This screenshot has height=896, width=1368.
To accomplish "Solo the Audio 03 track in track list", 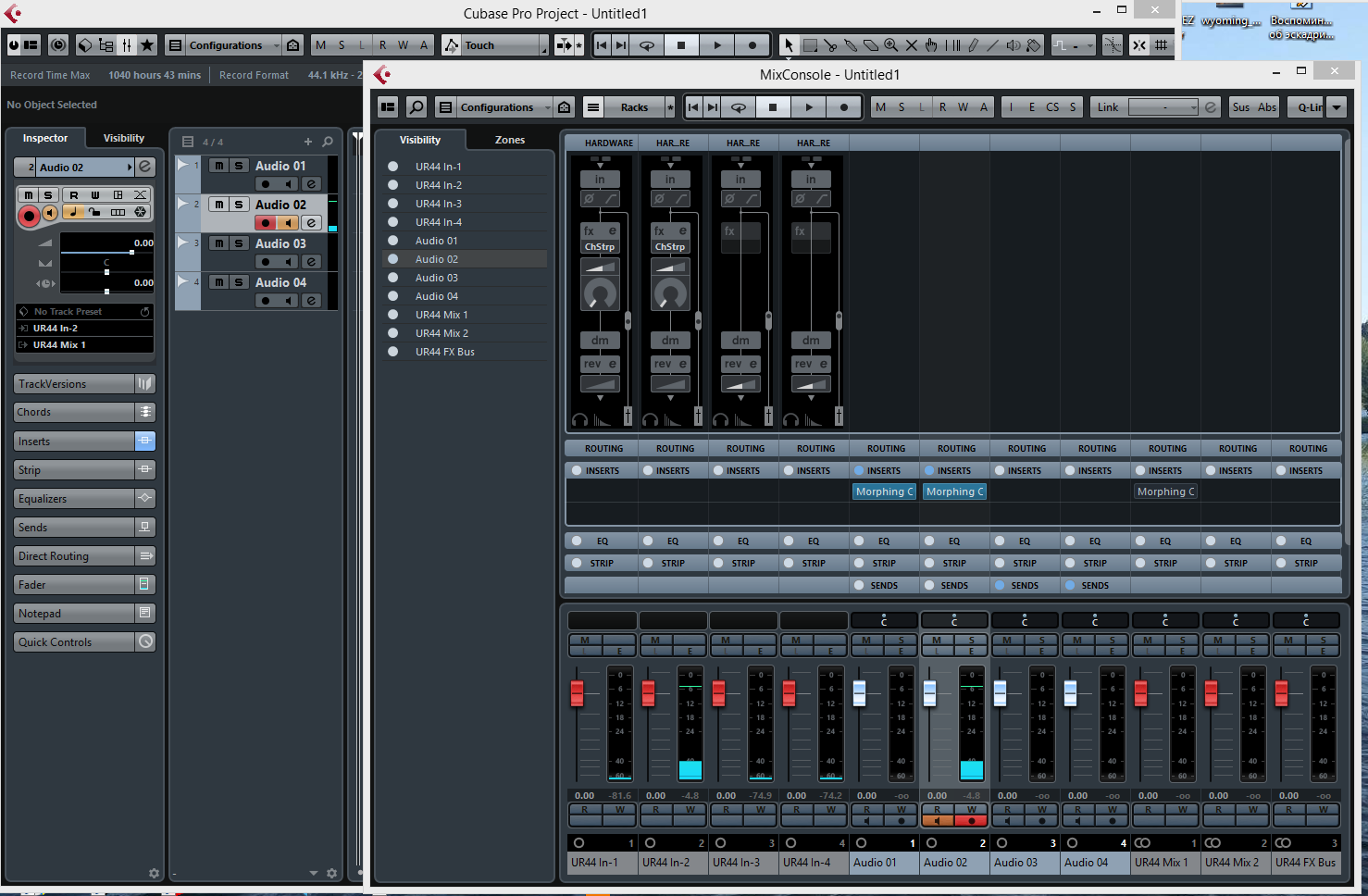I will tap(239, 243).
